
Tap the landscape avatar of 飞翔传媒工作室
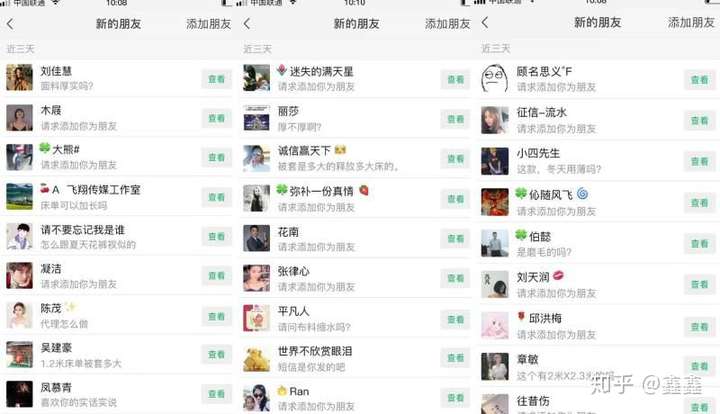19,196
